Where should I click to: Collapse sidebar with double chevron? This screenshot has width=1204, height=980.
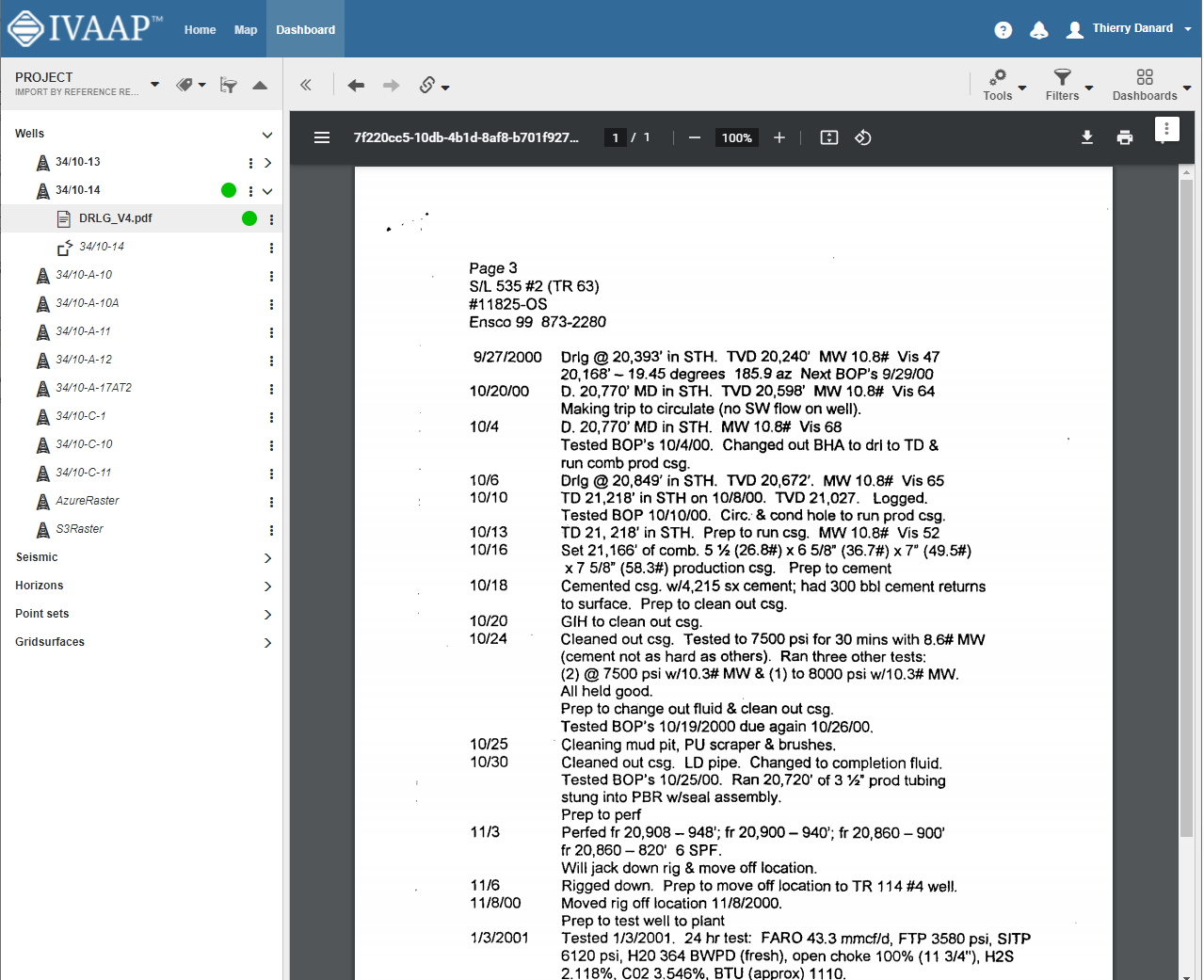click(x=306, y=85)
